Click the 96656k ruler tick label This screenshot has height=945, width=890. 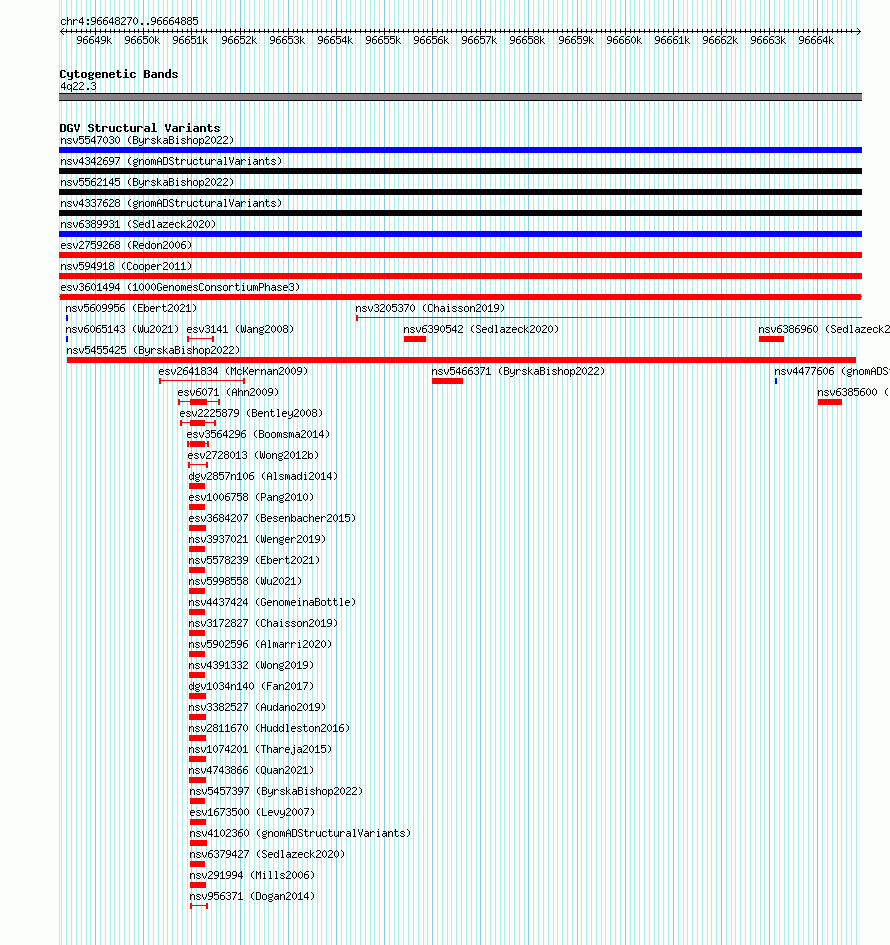click(x=431, y=40)
